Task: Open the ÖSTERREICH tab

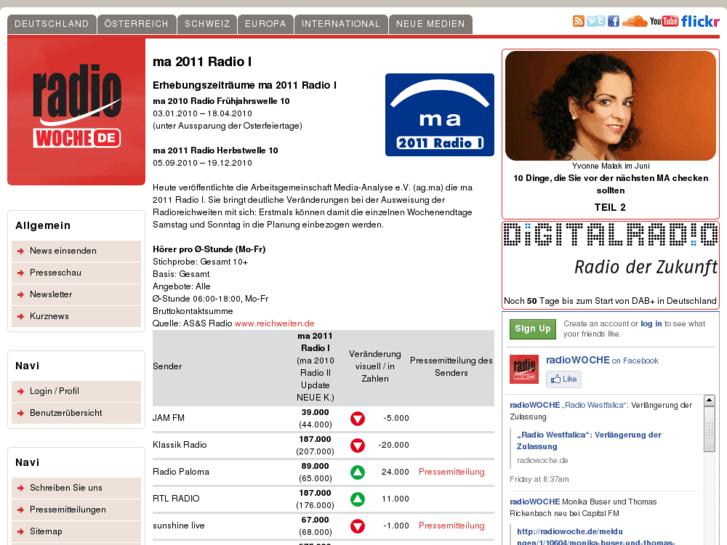Action: coord(136,24)
